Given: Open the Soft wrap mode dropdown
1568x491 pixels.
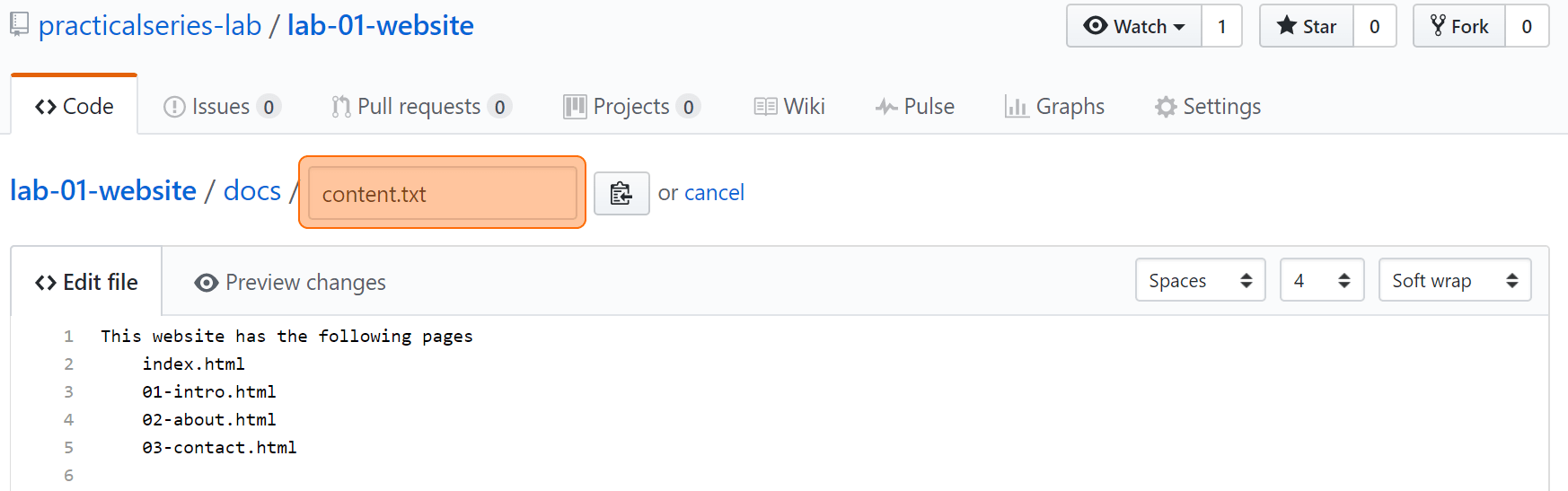Looking at the screenshot, I should pyautogui.click(x=1455, y=280).
